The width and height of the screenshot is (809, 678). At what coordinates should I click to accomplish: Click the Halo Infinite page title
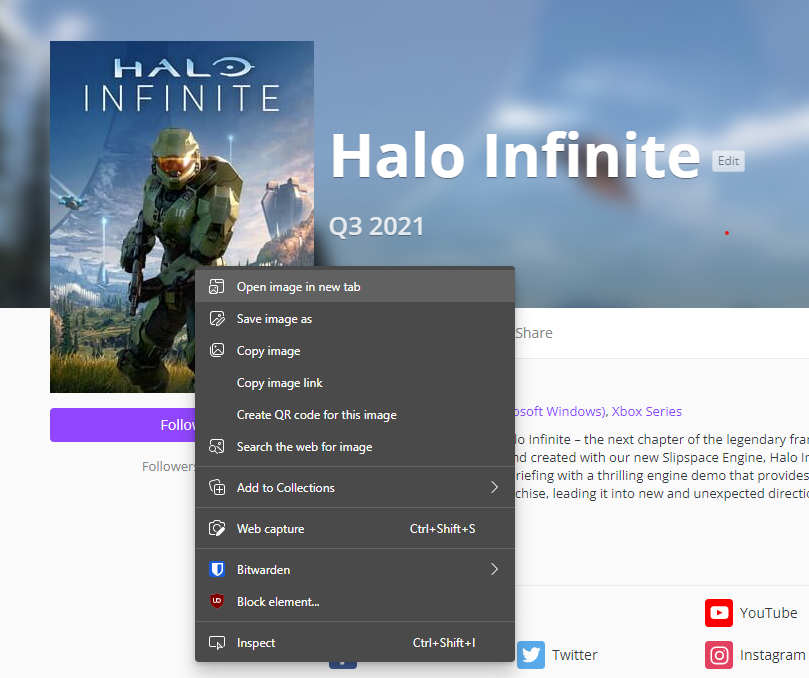515,156
